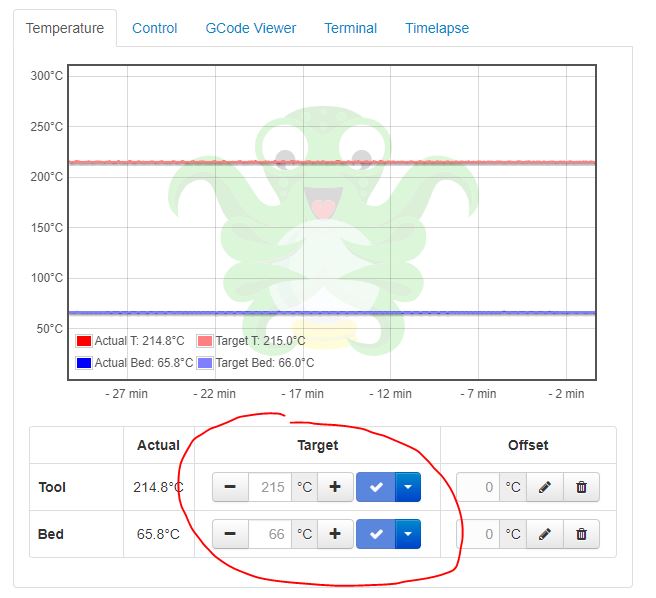Toggle Actual T red legend swatch
This screenshot has height=598, width=656.
click(x=84, y=341)
